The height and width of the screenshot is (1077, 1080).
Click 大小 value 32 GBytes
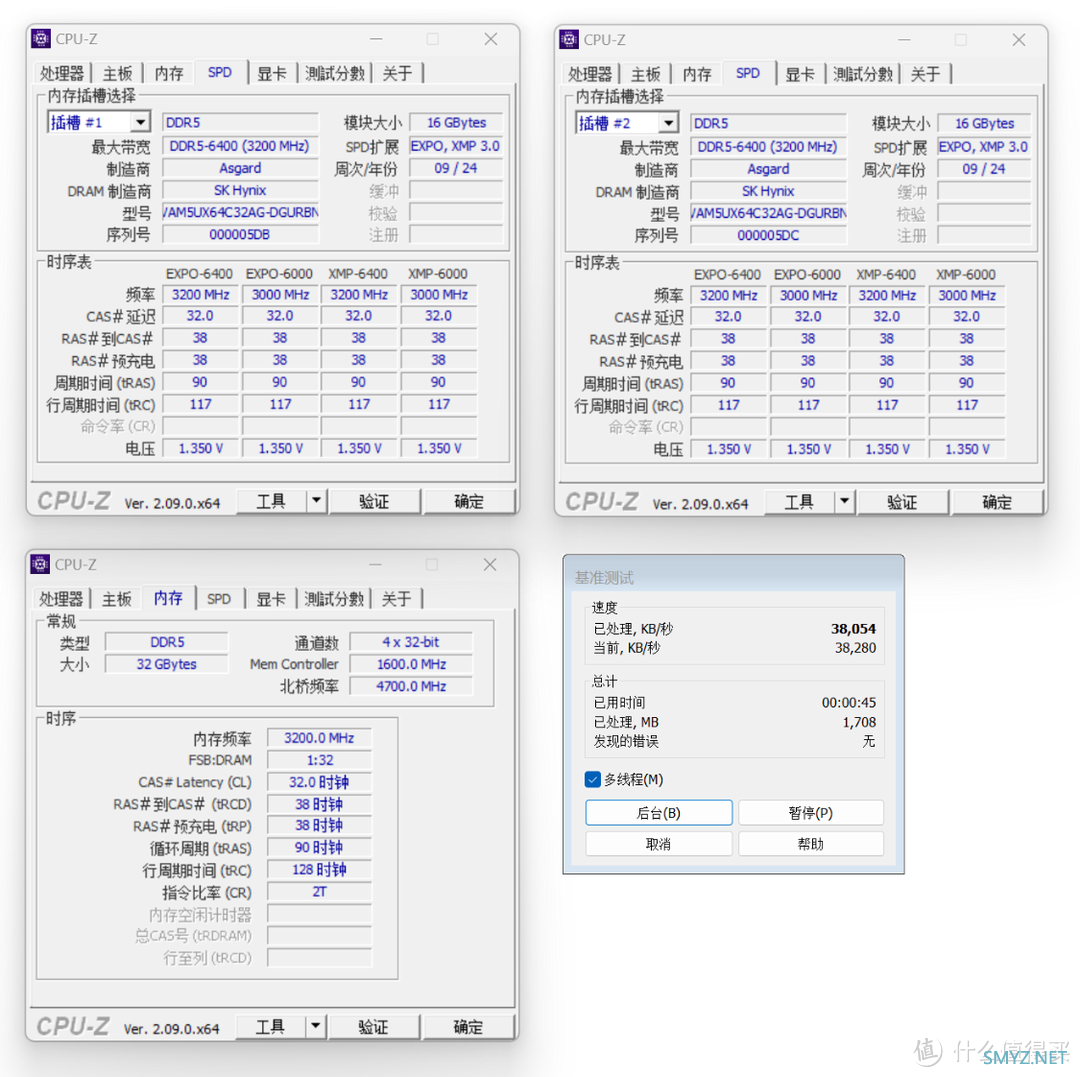point(167,664)
